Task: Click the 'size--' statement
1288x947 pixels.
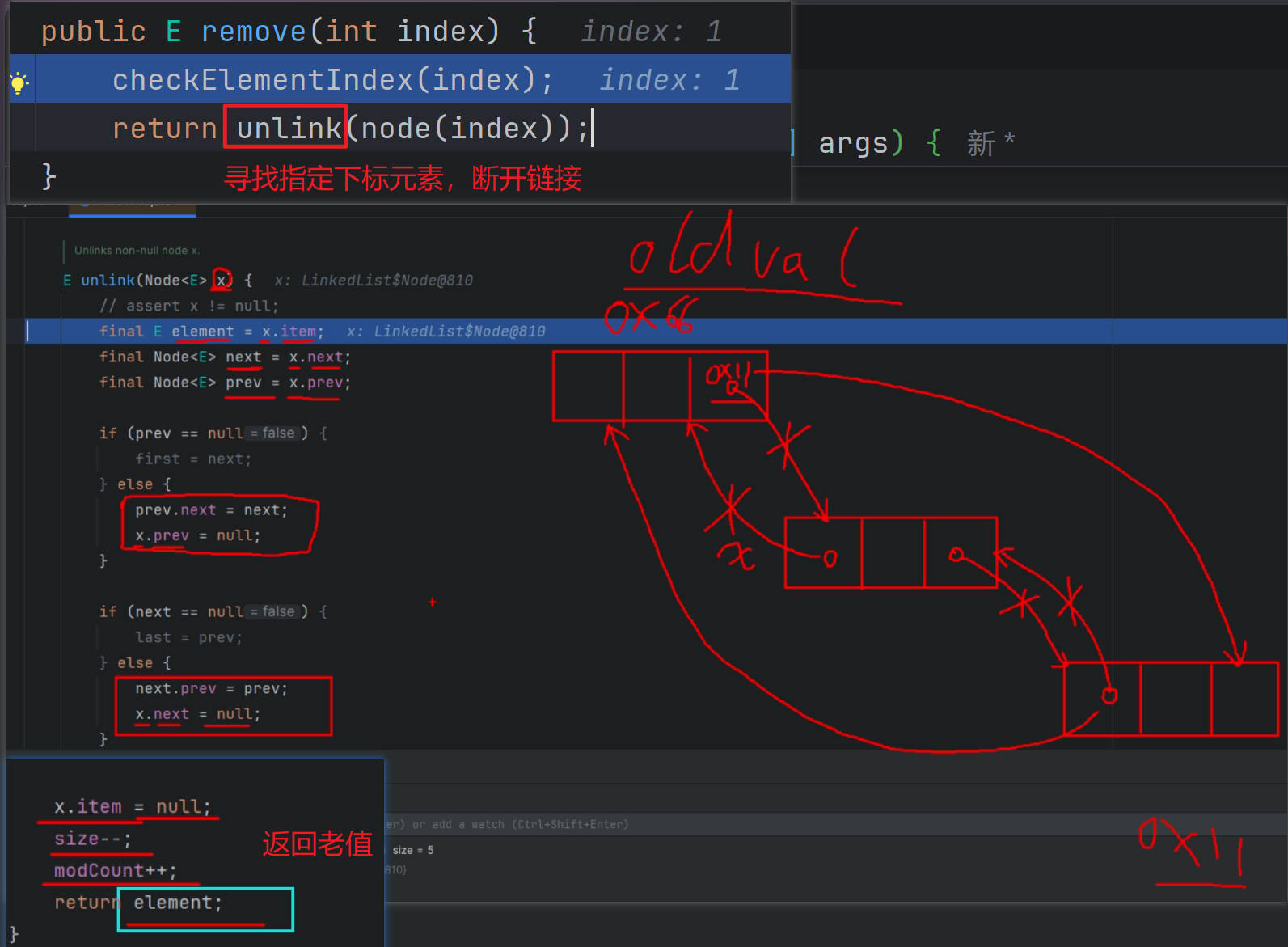Action: click(91, 839)
